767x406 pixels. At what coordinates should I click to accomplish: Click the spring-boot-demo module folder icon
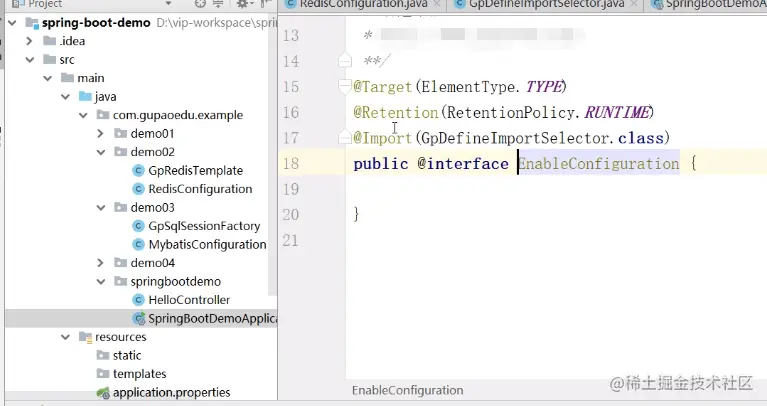(32, 23)
